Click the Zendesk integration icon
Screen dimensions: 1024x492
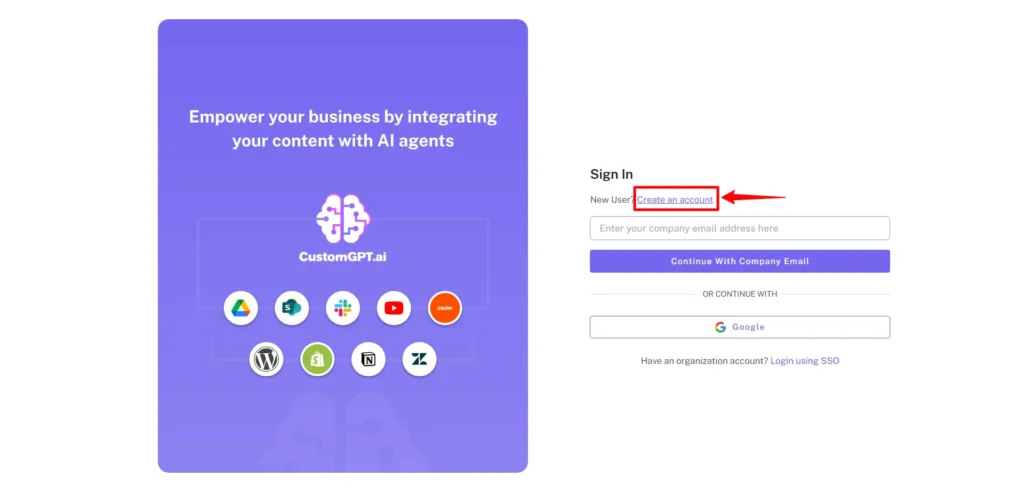pos(419,359)
